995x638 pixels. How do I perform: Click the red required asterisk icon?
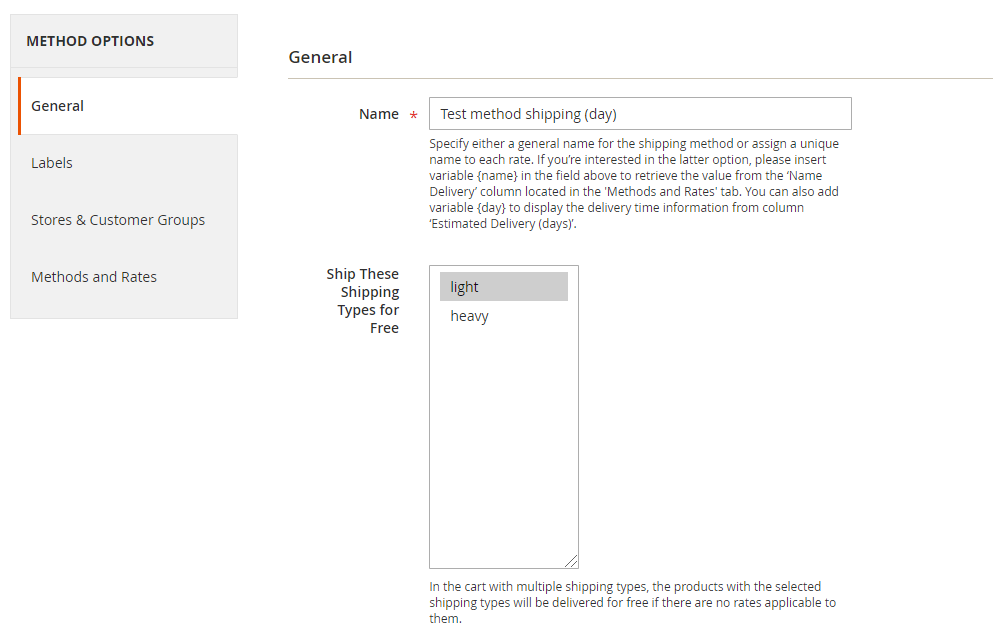coord(413,116)
